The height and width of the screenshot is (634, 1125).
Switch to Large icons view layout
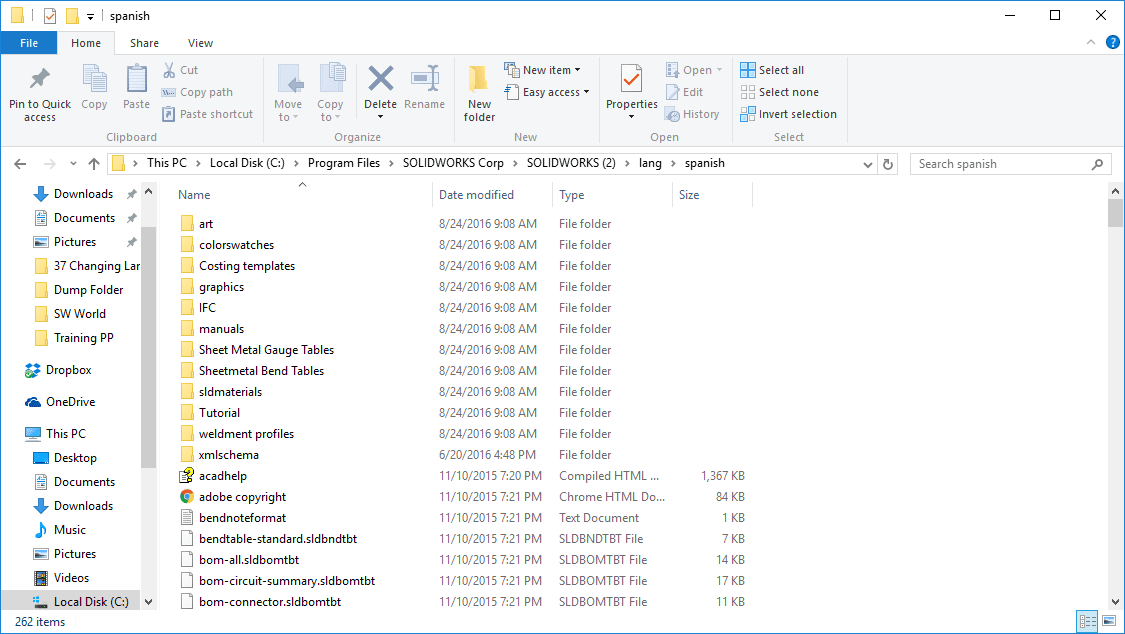click(1108, 620)
